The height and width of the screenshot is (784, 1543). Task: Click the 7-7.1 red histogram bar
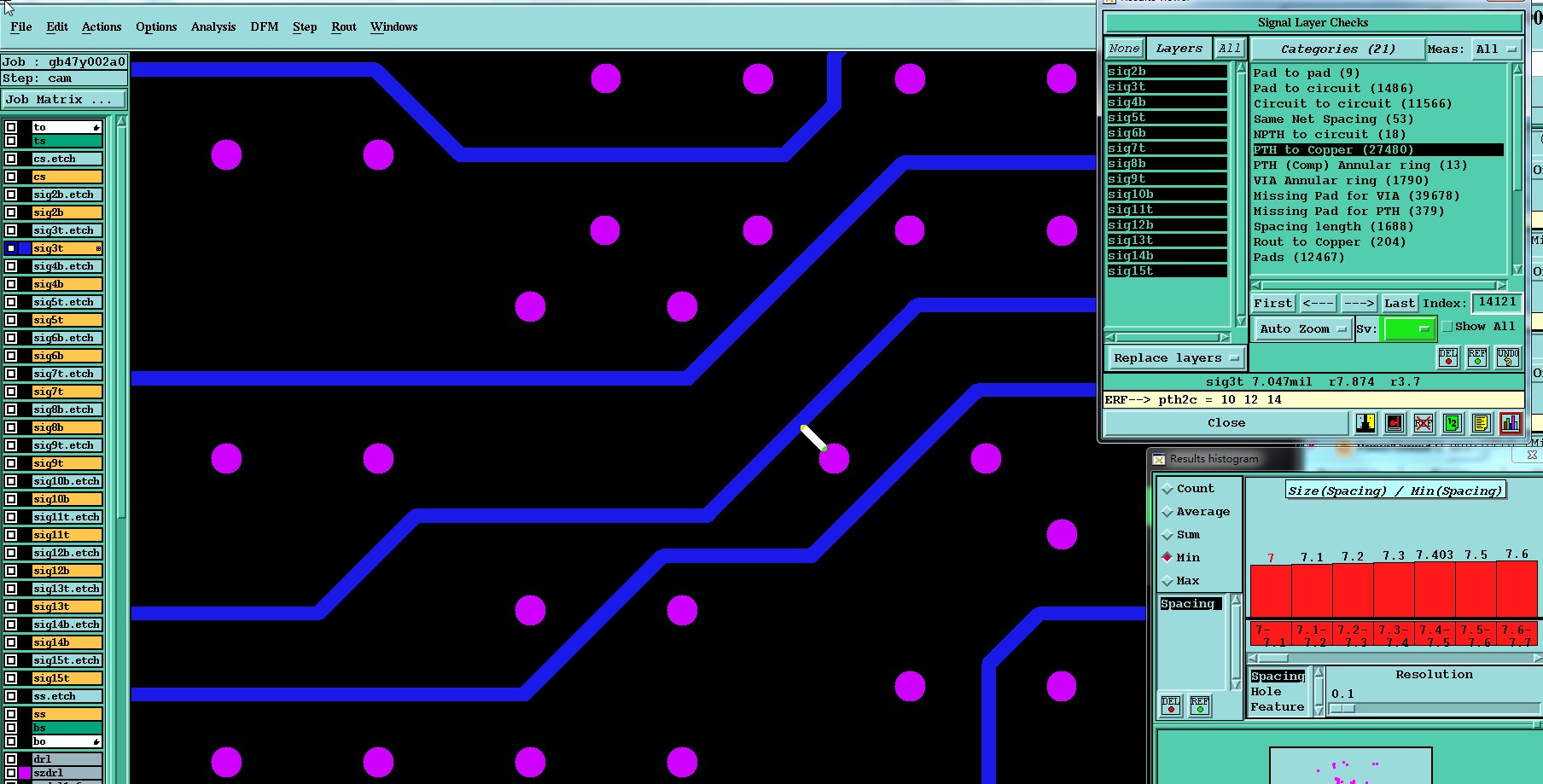(1271, 590)
